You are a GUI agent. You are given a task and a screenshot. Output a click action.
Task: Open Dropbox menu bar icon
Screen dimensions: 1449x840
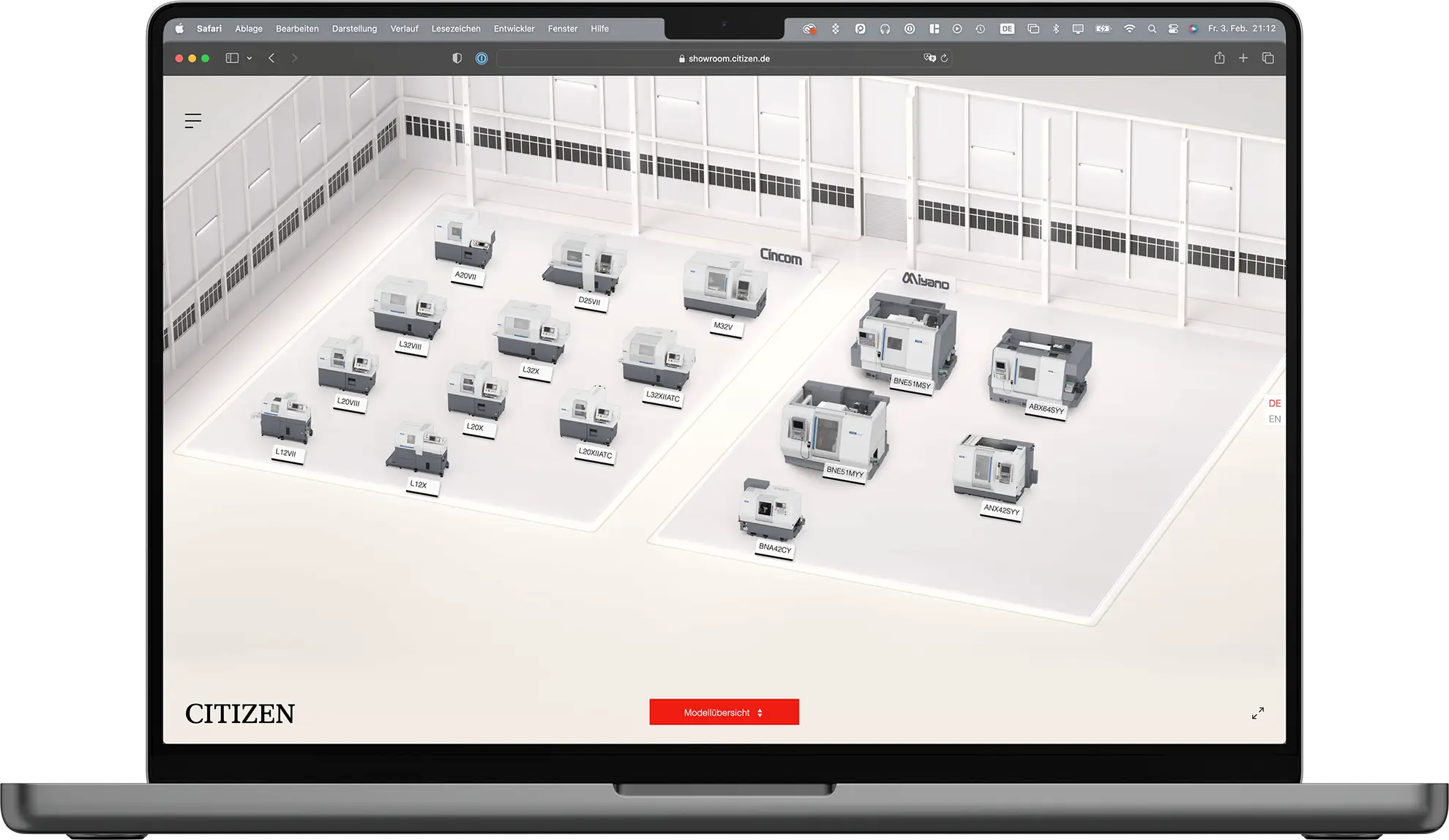point(835,29)
